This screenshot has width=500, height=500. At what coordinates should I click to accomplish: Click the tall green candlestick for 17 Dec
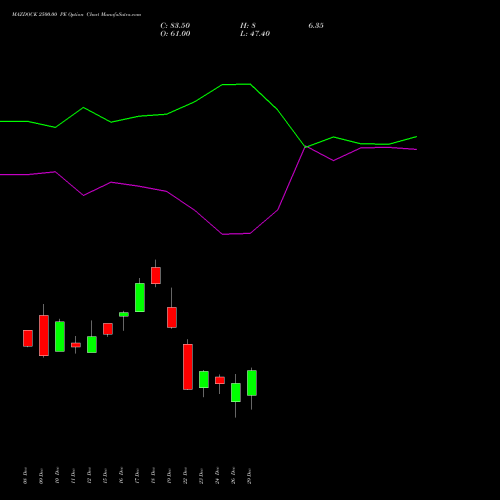pyautogui.click(x=140, y=297)
